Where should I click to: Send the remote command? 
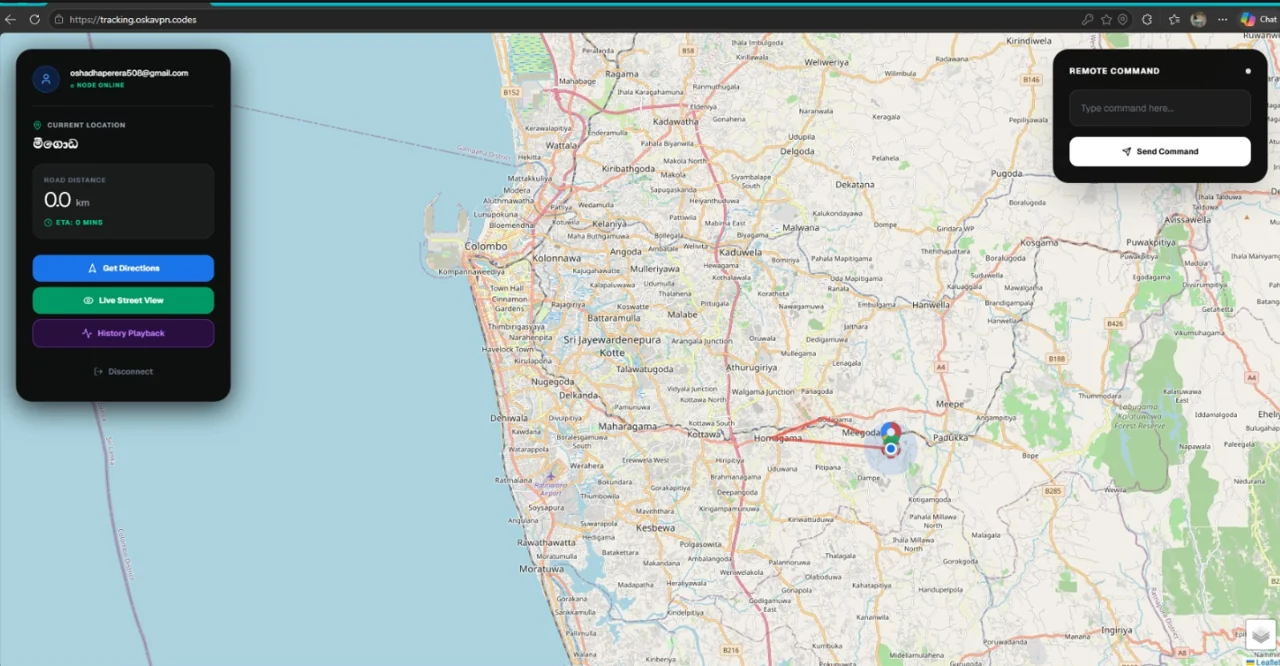pos(1160,151)
